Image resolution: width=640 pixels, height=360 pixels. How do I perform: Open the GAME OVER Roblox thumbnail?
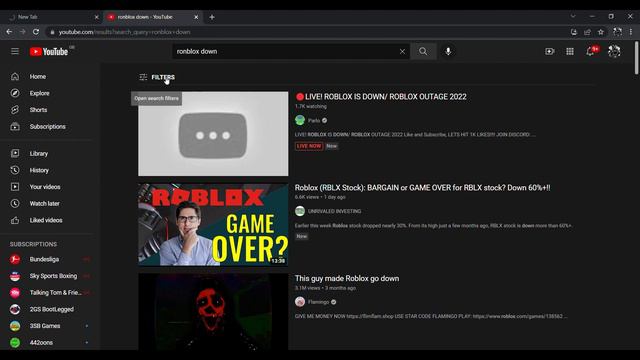[213, 224]
